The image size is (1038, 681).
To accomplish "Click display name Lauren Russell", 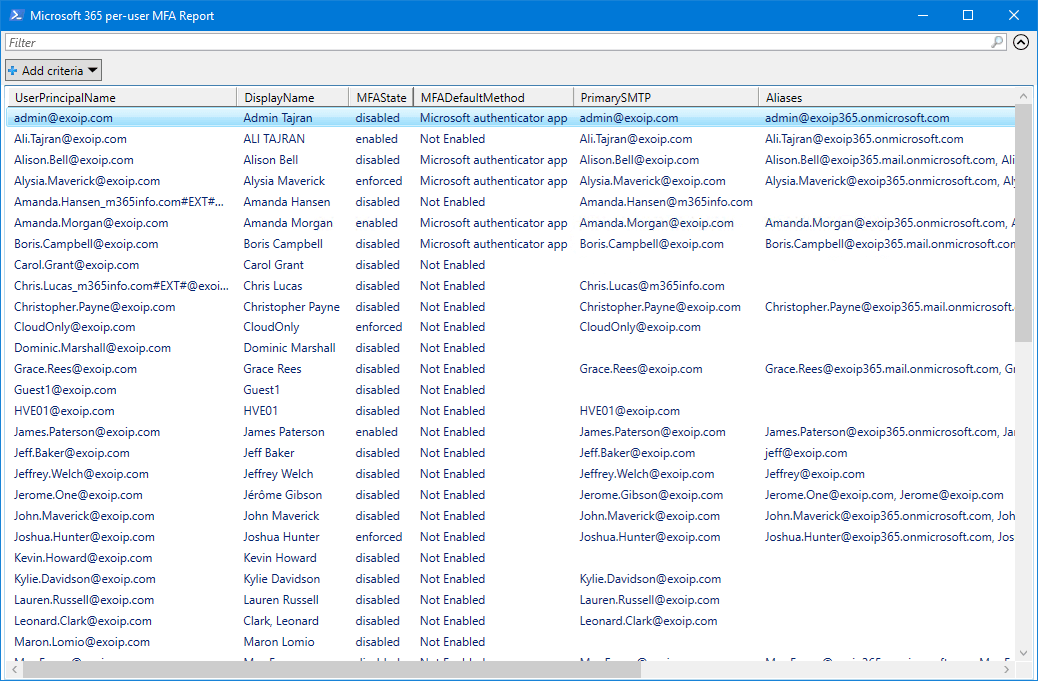I will (x=281, y=600).
